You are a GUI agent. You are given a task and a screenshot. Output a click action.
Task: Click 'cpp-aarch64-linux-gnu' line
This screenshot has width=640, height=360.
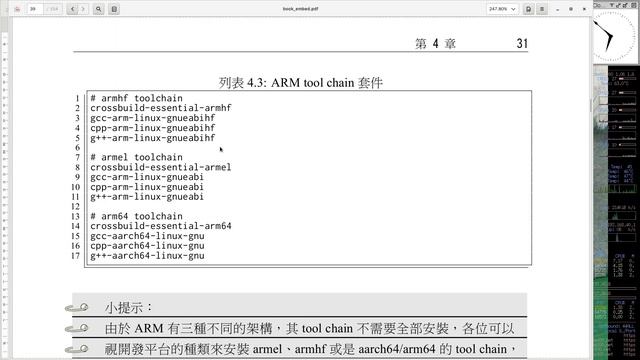(x=147, y=246)
